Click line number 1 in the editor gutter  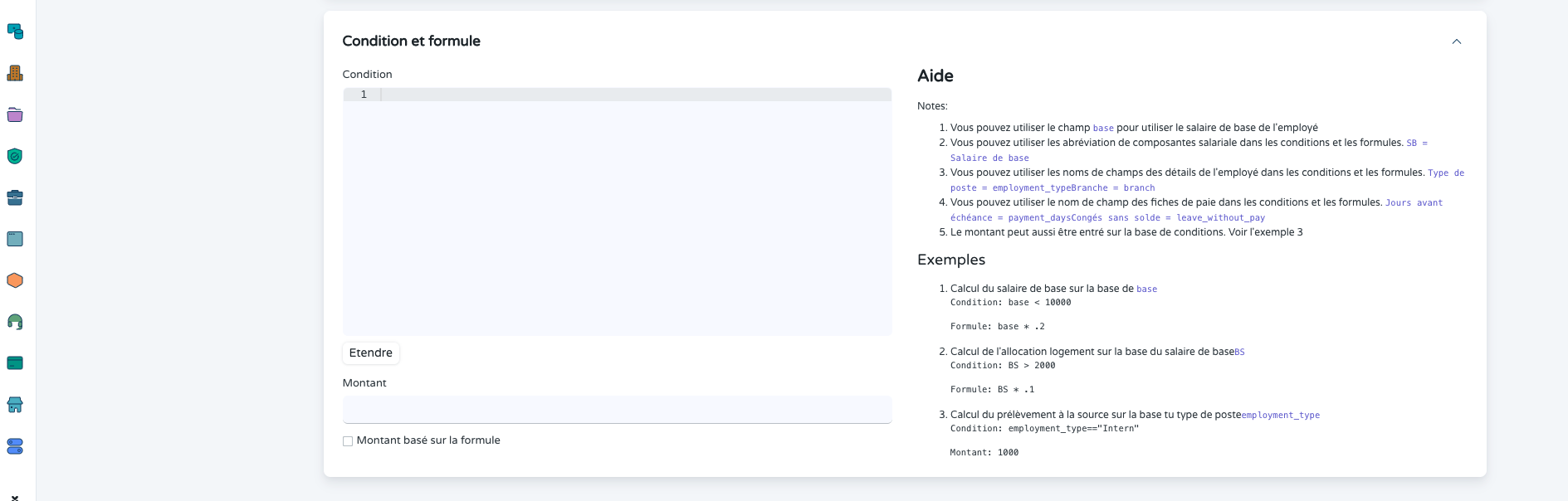[364, 95]
